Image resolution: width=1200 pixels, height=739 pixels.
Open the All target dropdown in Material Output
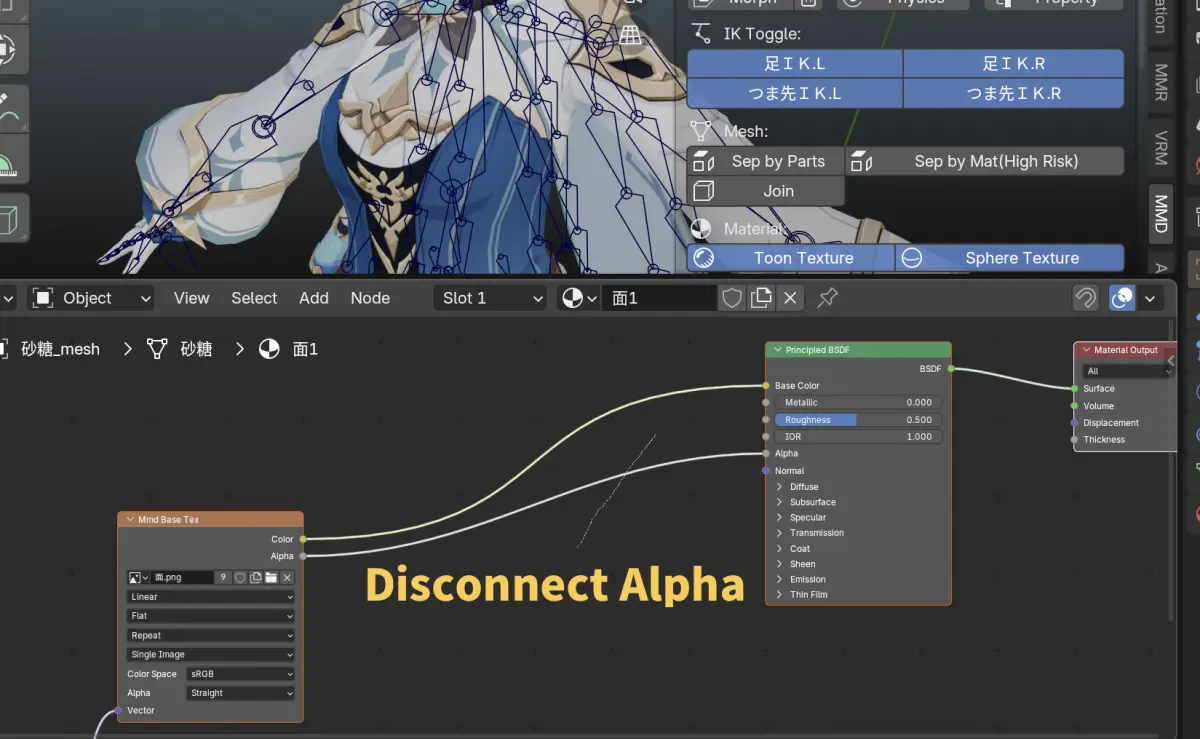1129,371
